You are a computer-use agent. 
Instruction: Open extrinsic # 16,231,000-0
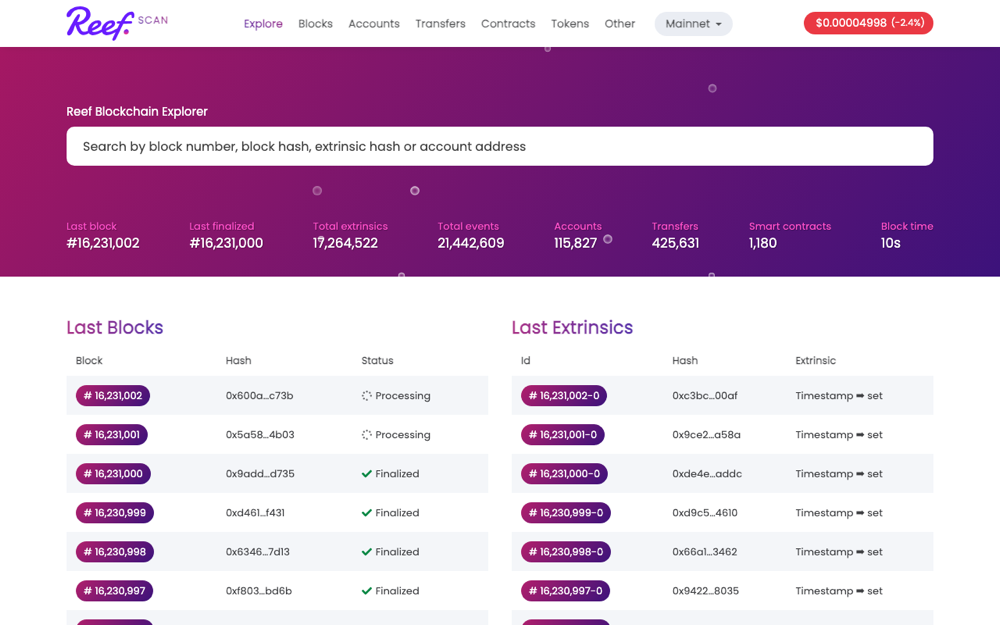pos(564,473)
